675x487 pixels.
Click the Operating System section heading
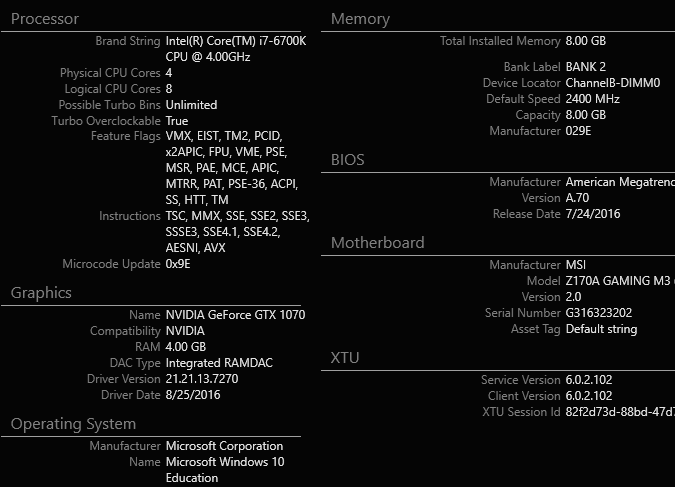[73, 424]
